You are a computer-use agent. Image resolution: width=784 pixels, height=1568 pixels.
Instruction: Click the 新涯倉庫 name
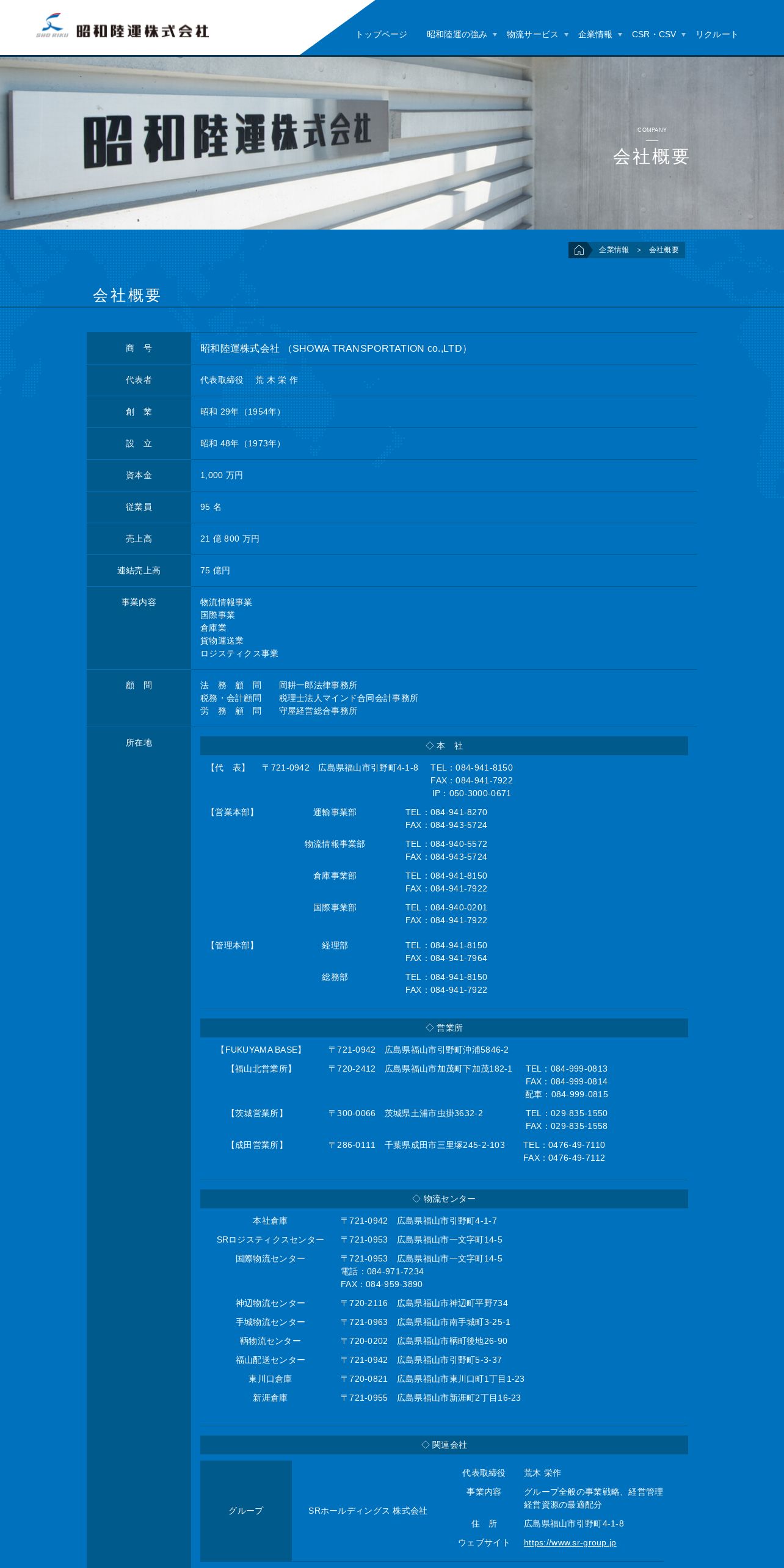click(x=270, y=1398)
